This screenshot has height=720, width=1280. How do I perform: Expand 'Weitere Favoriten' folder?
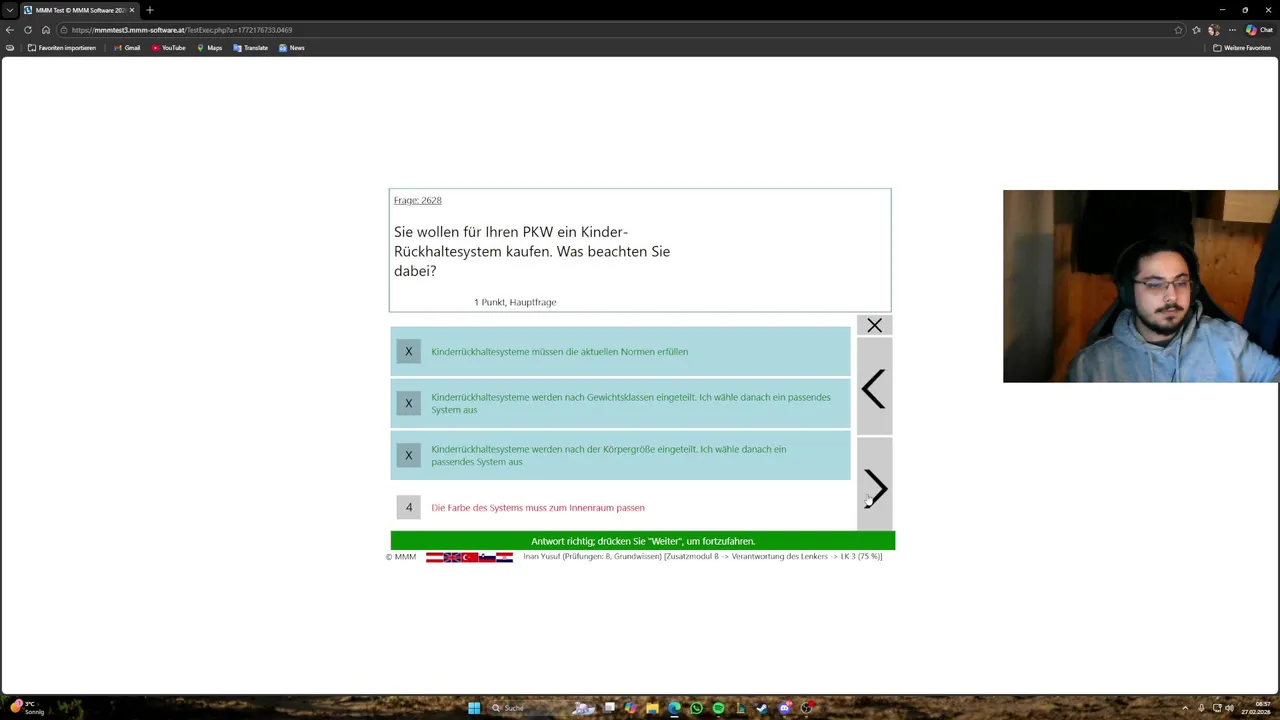coord(1242,48)
